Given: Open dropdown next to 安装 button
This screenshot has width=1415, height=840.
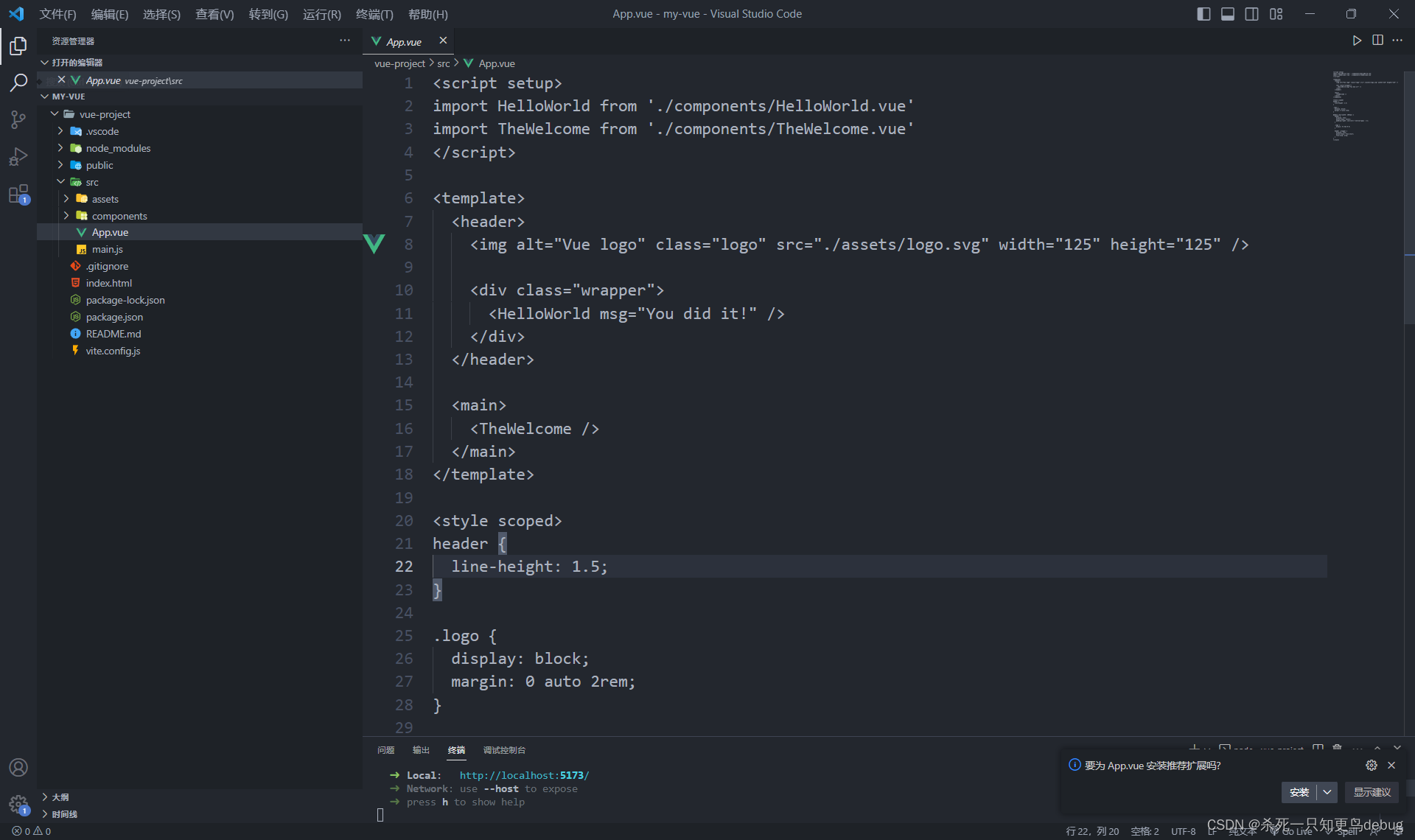Looking at the screenshot, I should (x=1328, y=792).
